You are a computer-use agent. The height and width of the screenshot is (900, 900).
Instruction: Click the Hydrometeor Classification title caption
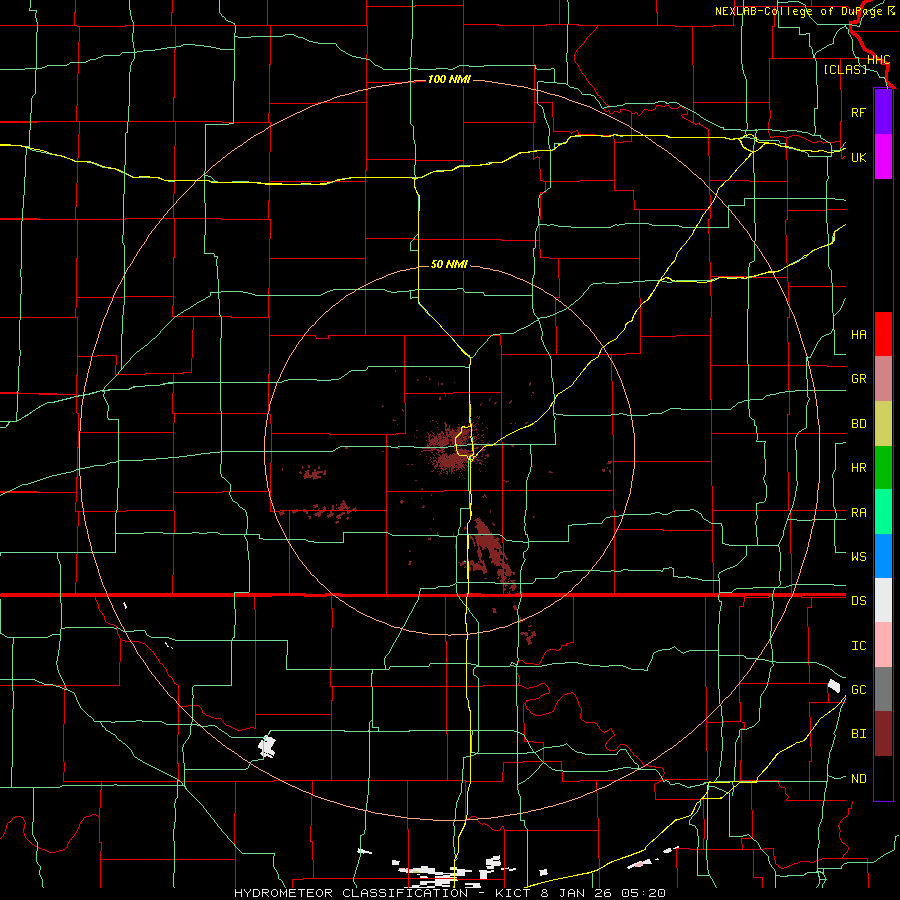coord(449,893)
